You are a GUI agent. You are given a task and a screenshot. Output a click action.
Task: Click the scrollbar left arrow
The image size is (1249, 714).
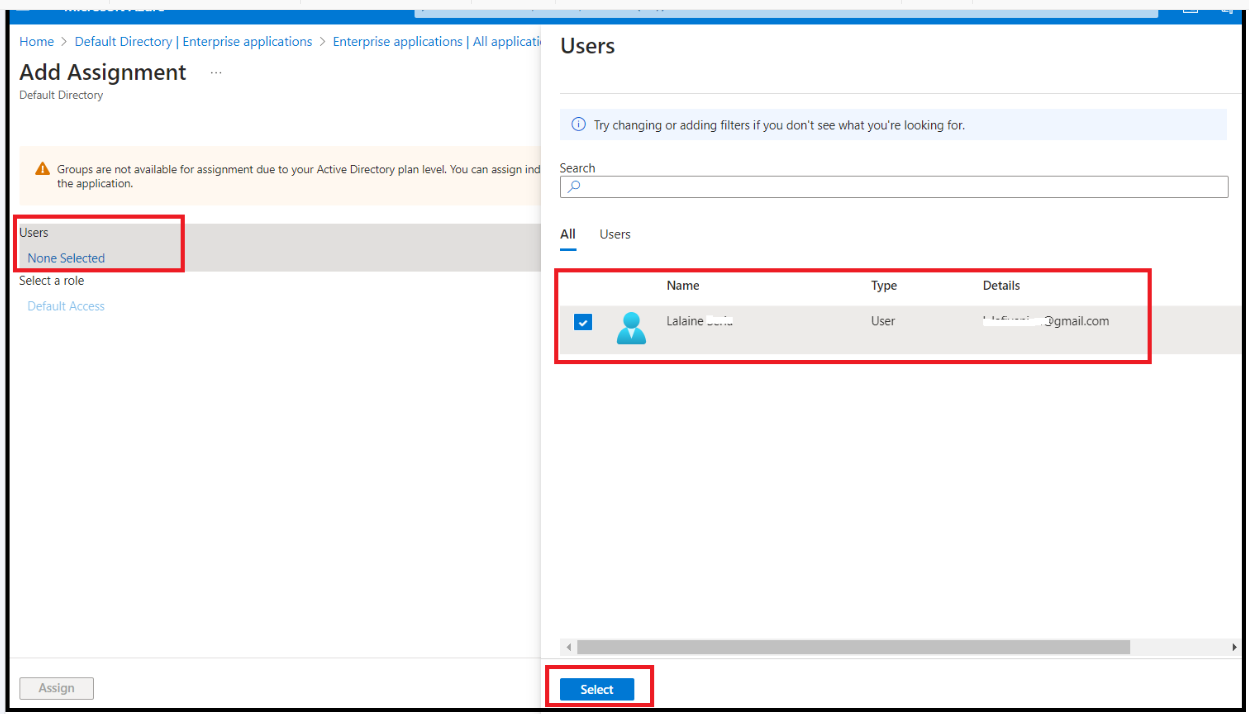click(x=568, y=647)
